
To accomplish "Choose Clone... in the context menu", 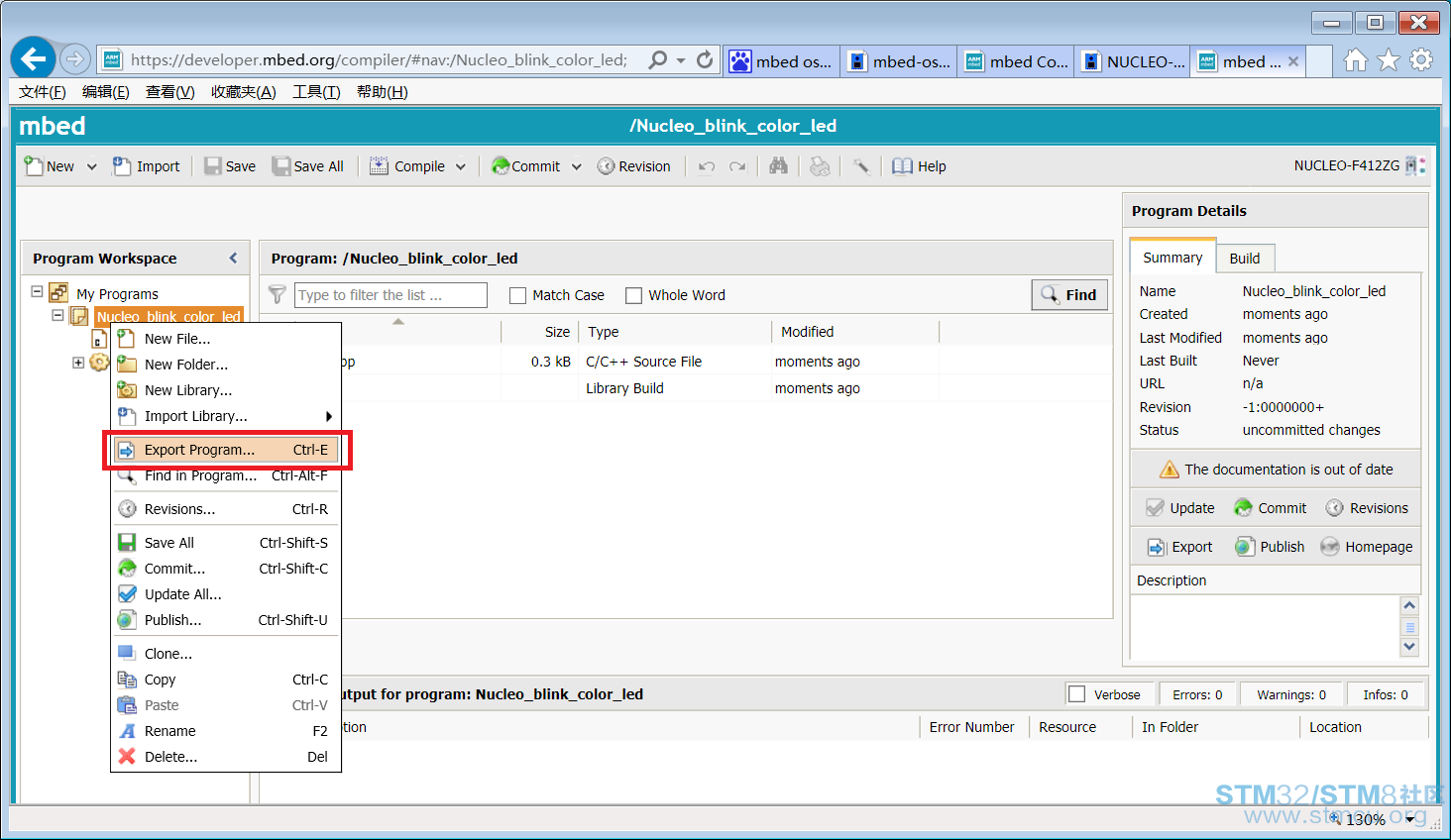I will click(x=226, y=654).
